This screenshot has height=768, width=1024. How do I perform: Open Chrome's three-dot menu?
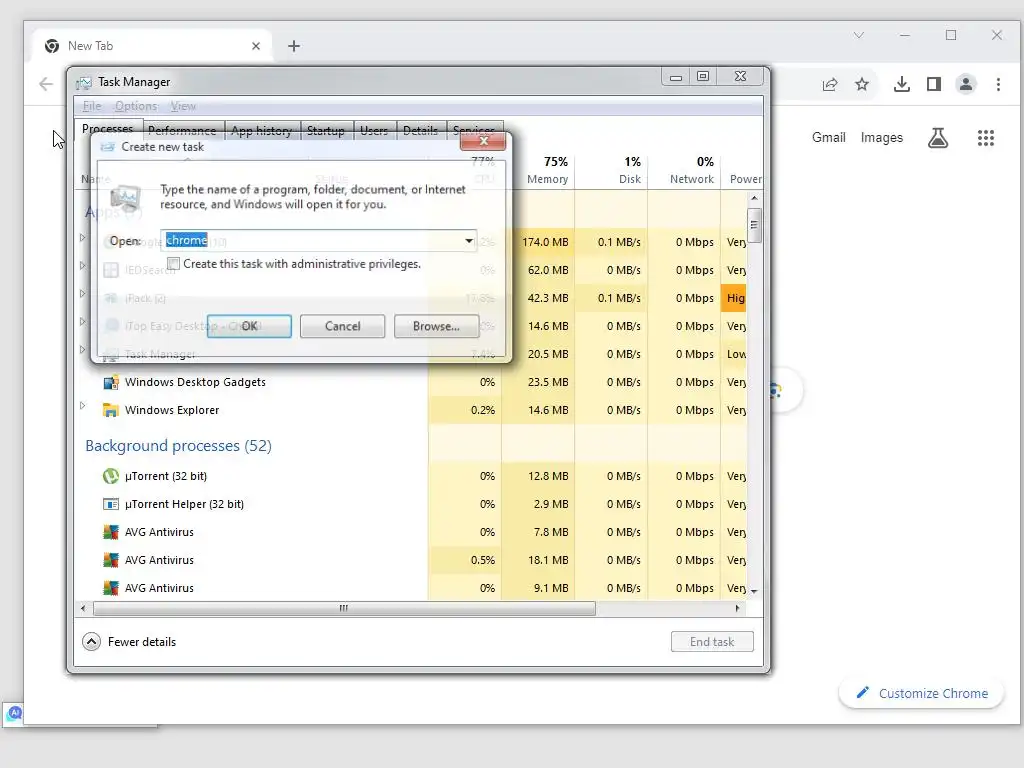[998, 84]
